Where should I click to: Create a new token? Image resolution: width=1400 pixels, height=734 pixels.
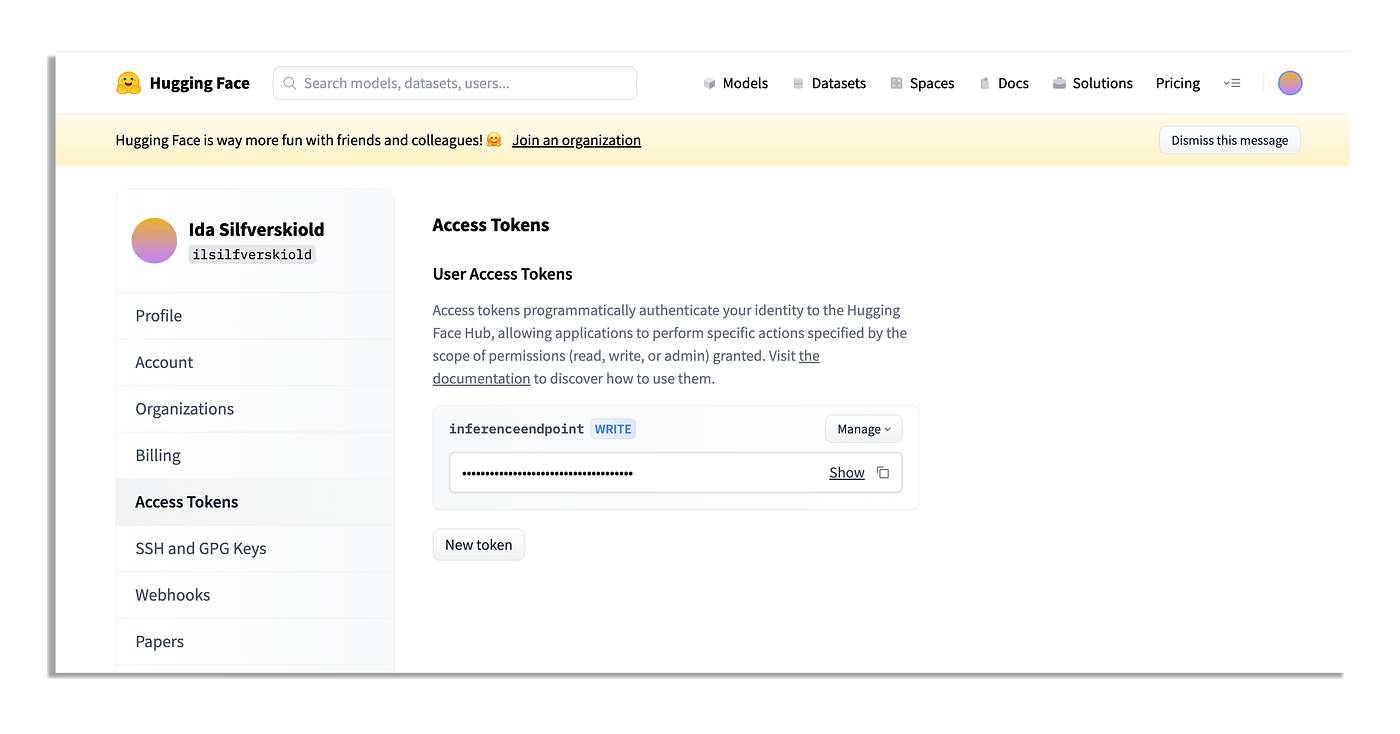click(478, 544)
